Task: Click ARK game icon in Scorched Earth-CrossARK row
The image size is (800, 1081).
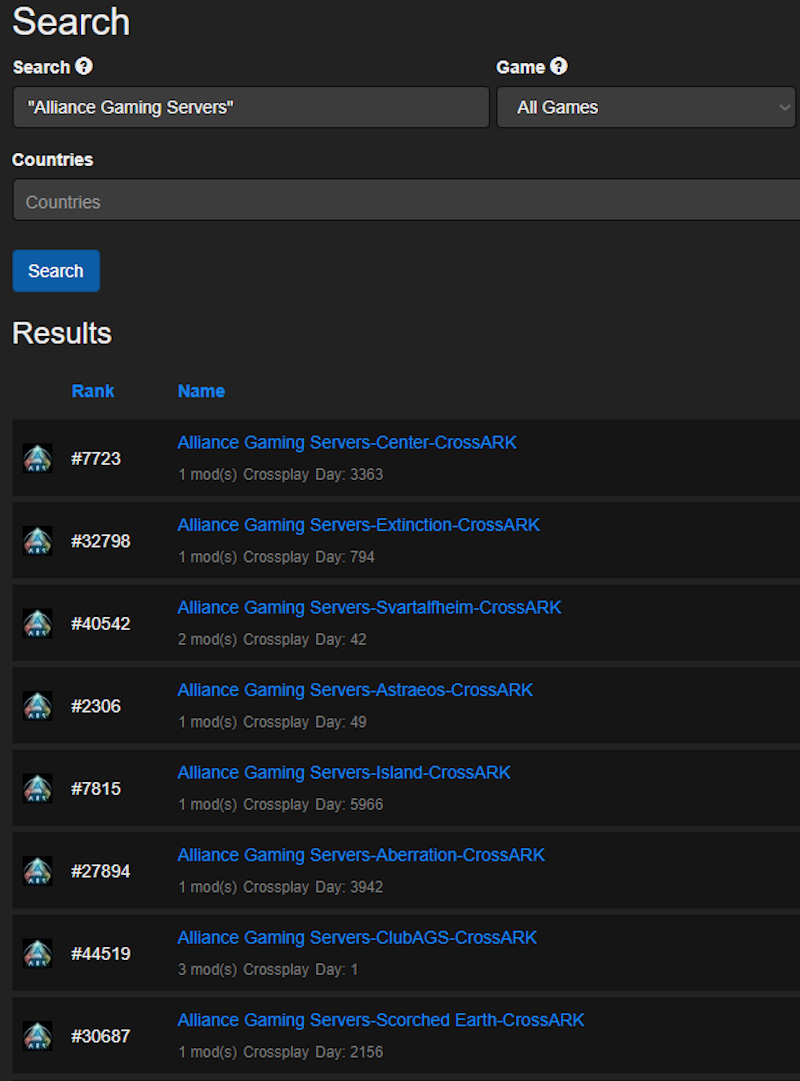Action: coord(37,1036)
